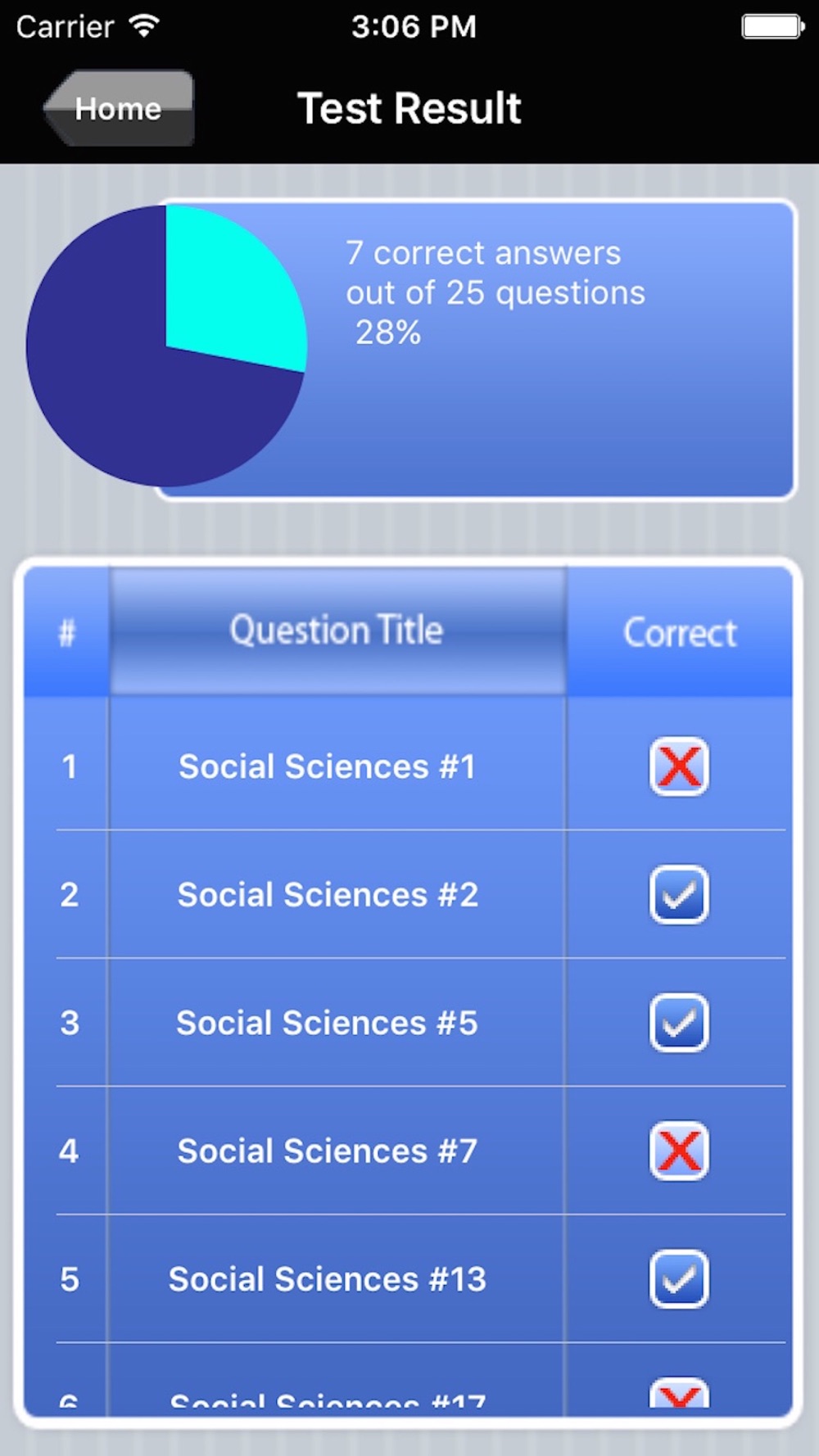The image size is (819, 1456).
Task: Click the red X for Social Sciences #1
Action: pos(679,767)
